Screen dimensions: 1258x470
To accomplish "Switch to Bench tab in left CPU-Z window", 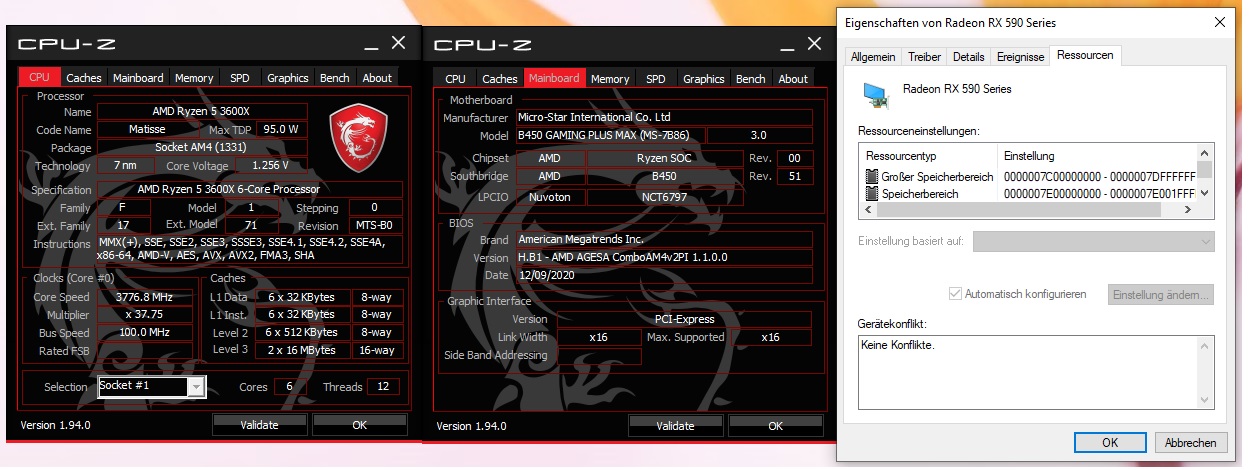I will coord(335,78).
